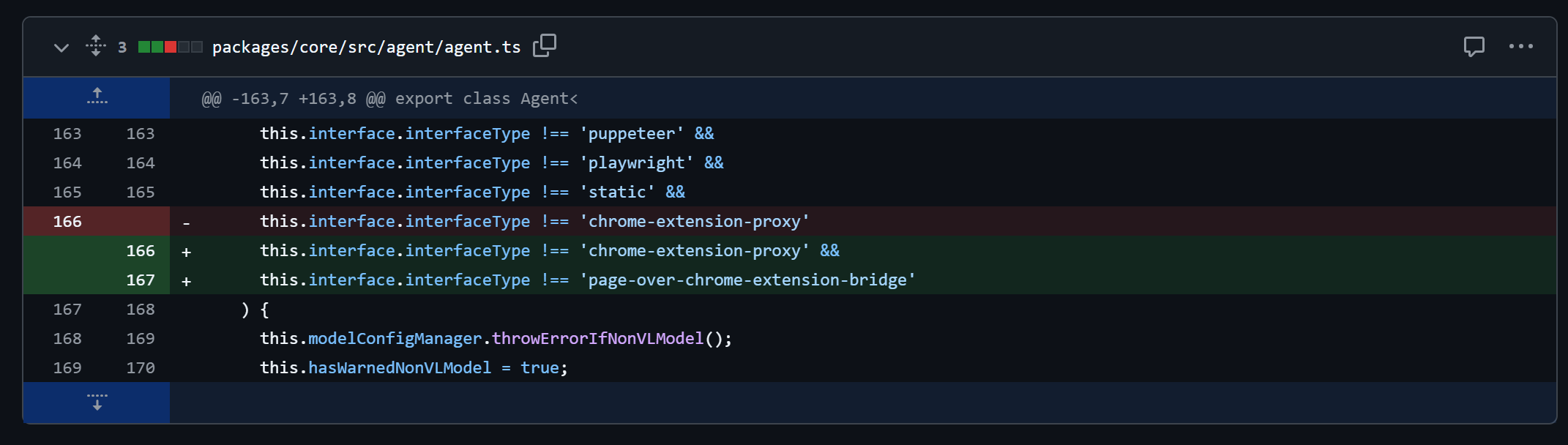Click the file path packages/core/src/agent/agent.ts
The image size is (1568, 445).
point(366,48)
